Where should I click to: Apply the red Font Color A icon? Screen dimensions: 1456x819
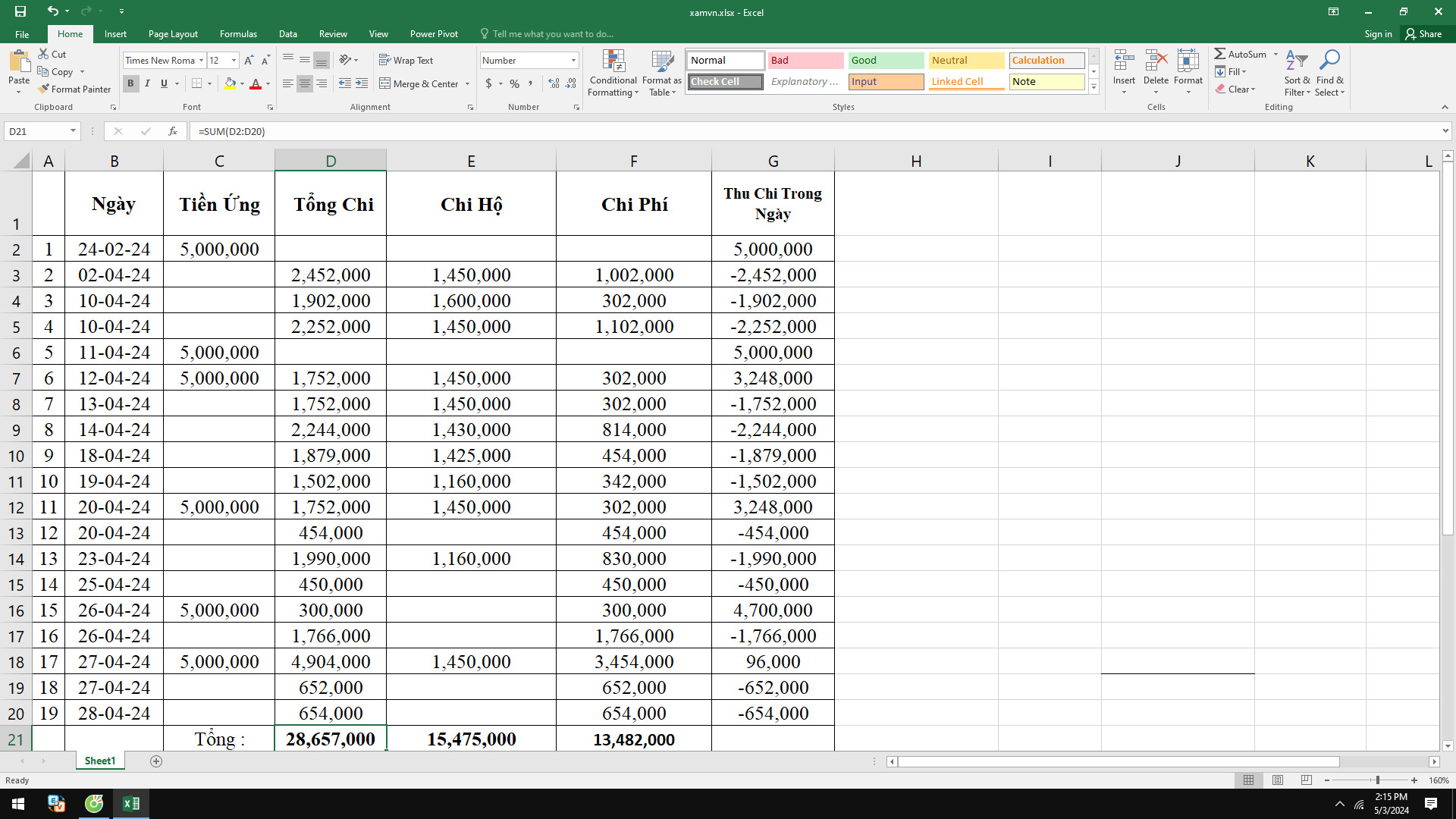[x=256, y=83]
